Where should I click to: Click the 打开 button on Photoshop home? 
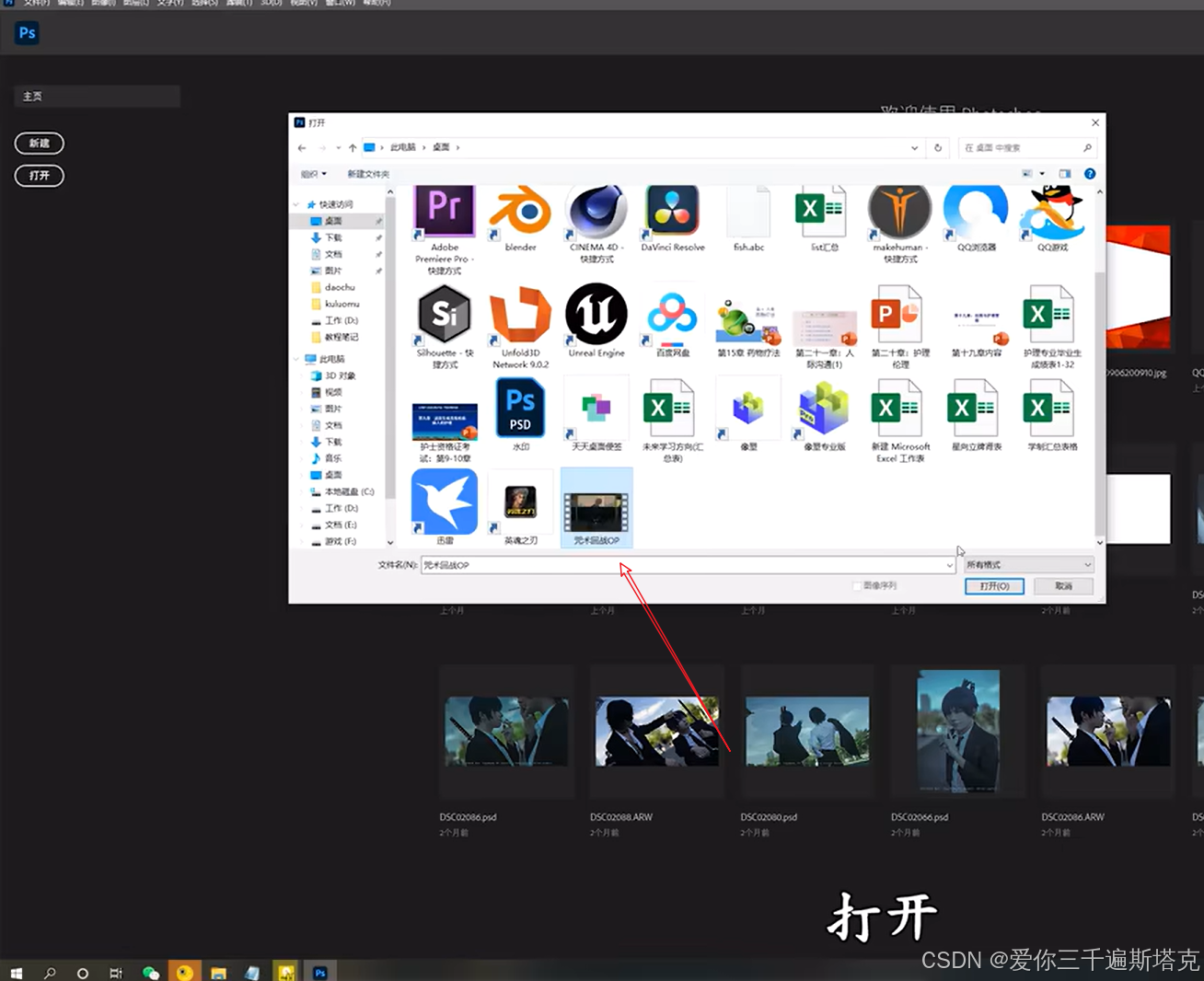pyautogui.click(x=40, y=176)
